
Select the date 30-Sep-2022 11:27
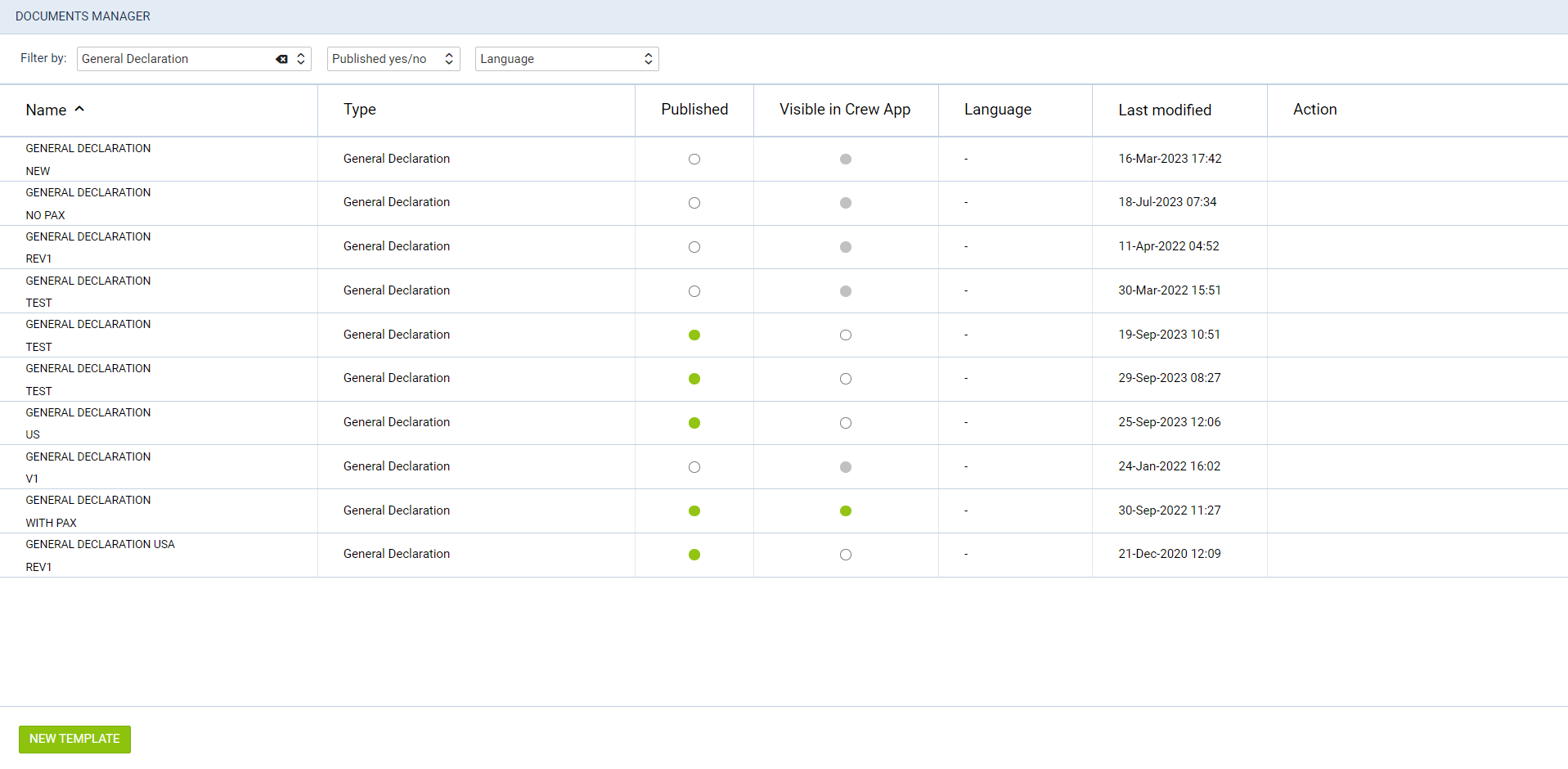[1170, 510]
